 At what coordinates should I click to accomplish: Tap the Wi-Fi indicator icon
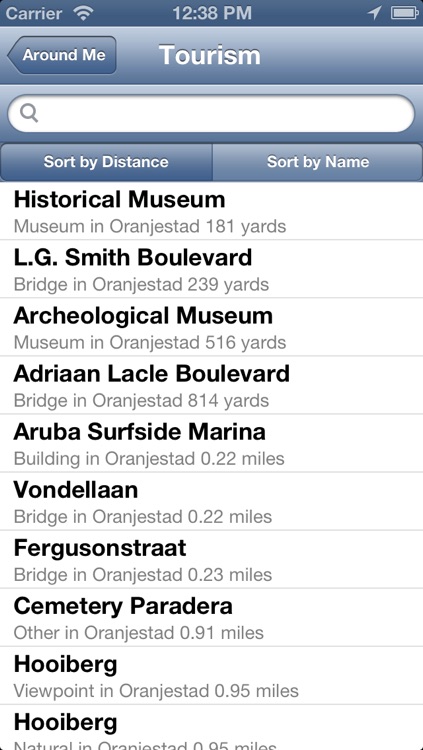click(83, 13)
